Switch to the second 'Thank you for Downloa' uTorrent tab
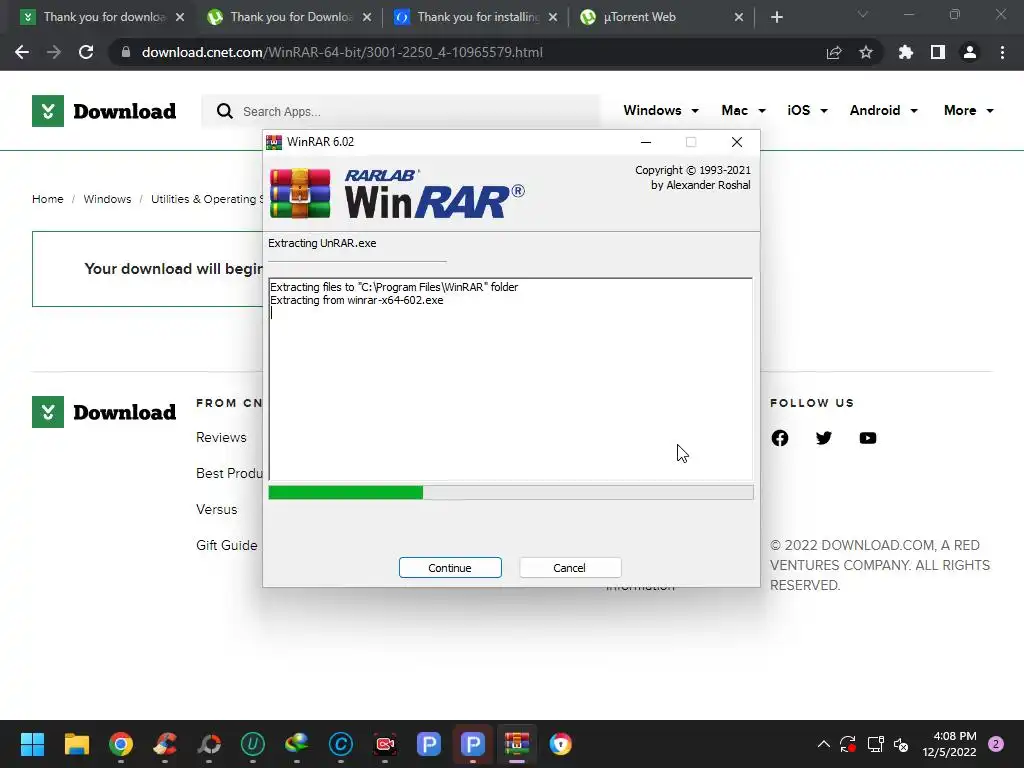The image size is (1024, 768). tap(287, 17)
